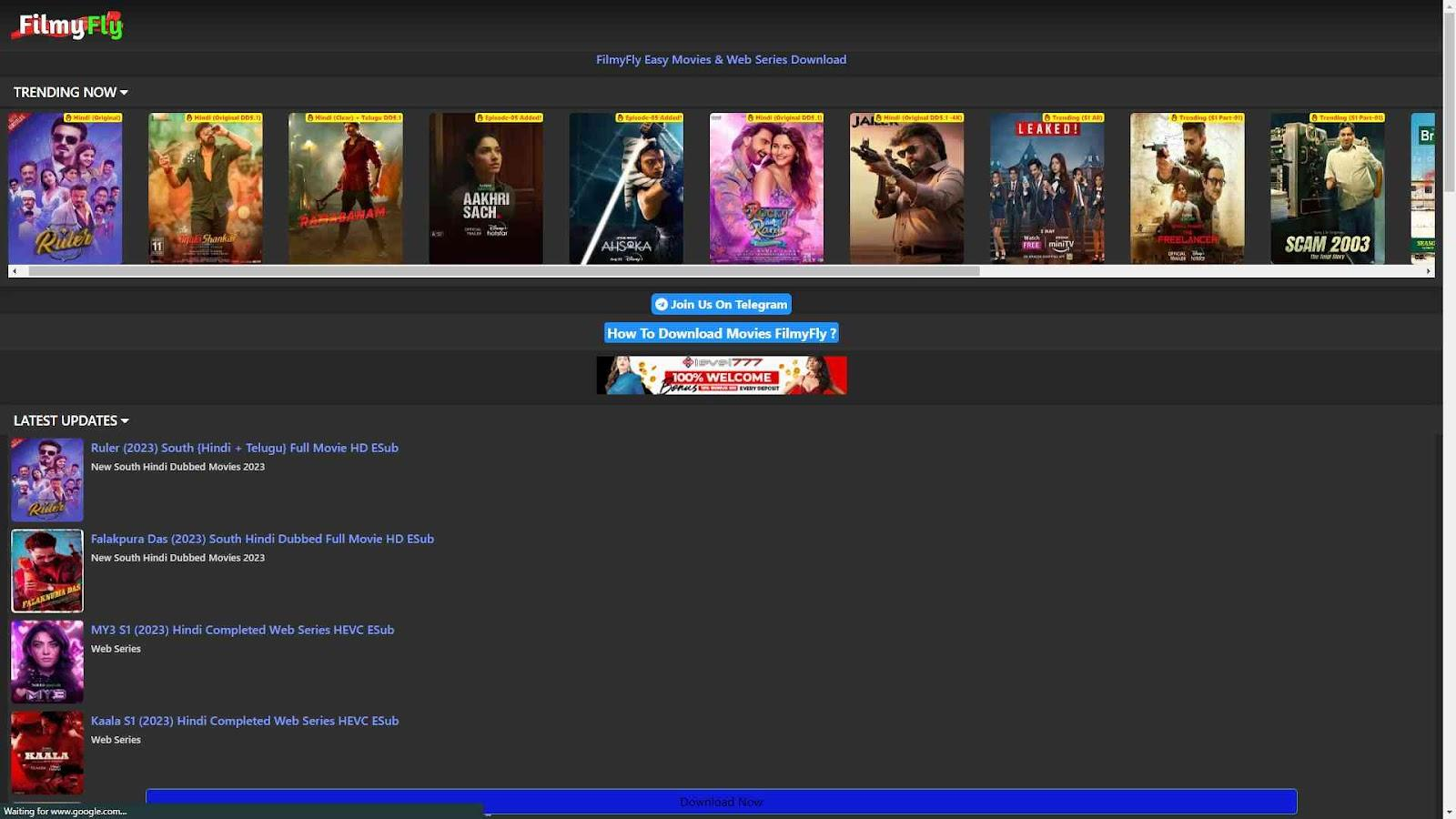Open the Ahsoka trending poster

click(x=626, y=188)
